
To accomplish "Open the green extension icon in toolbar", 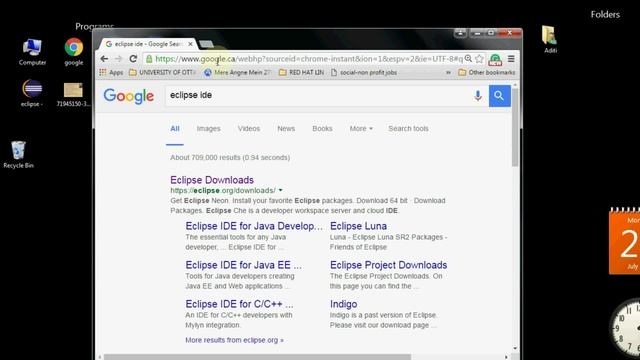I will 495,60.
